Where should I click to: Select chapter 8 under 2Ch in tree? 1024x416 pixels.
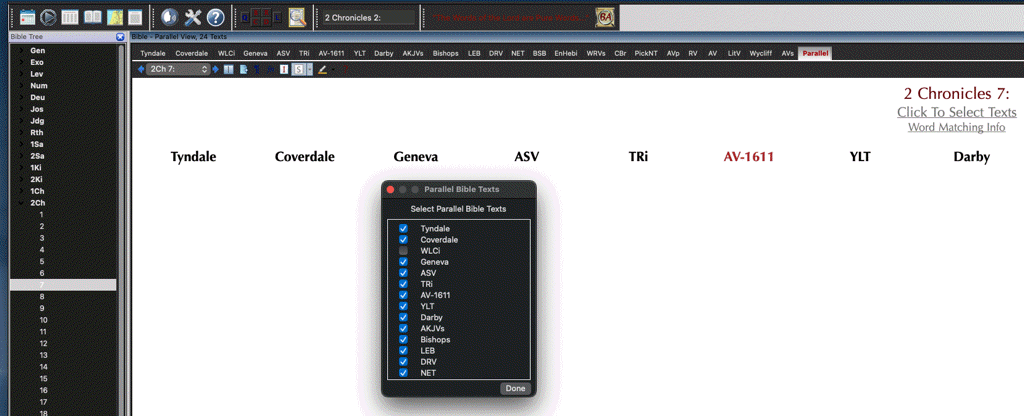[42, 296]
